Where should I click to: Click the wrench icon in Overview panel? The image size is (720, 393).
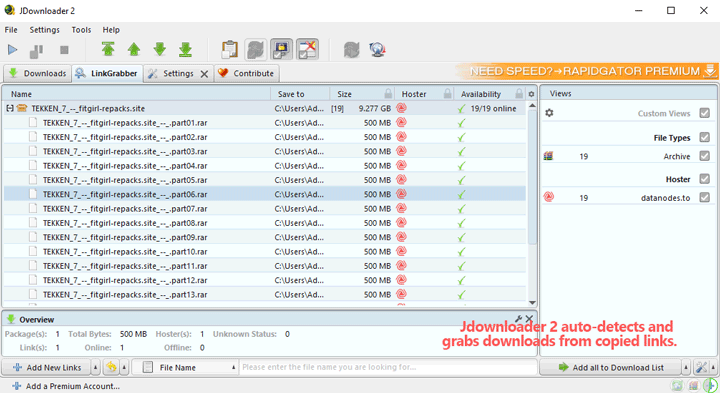pyautogui.click(x=518, y=319)
